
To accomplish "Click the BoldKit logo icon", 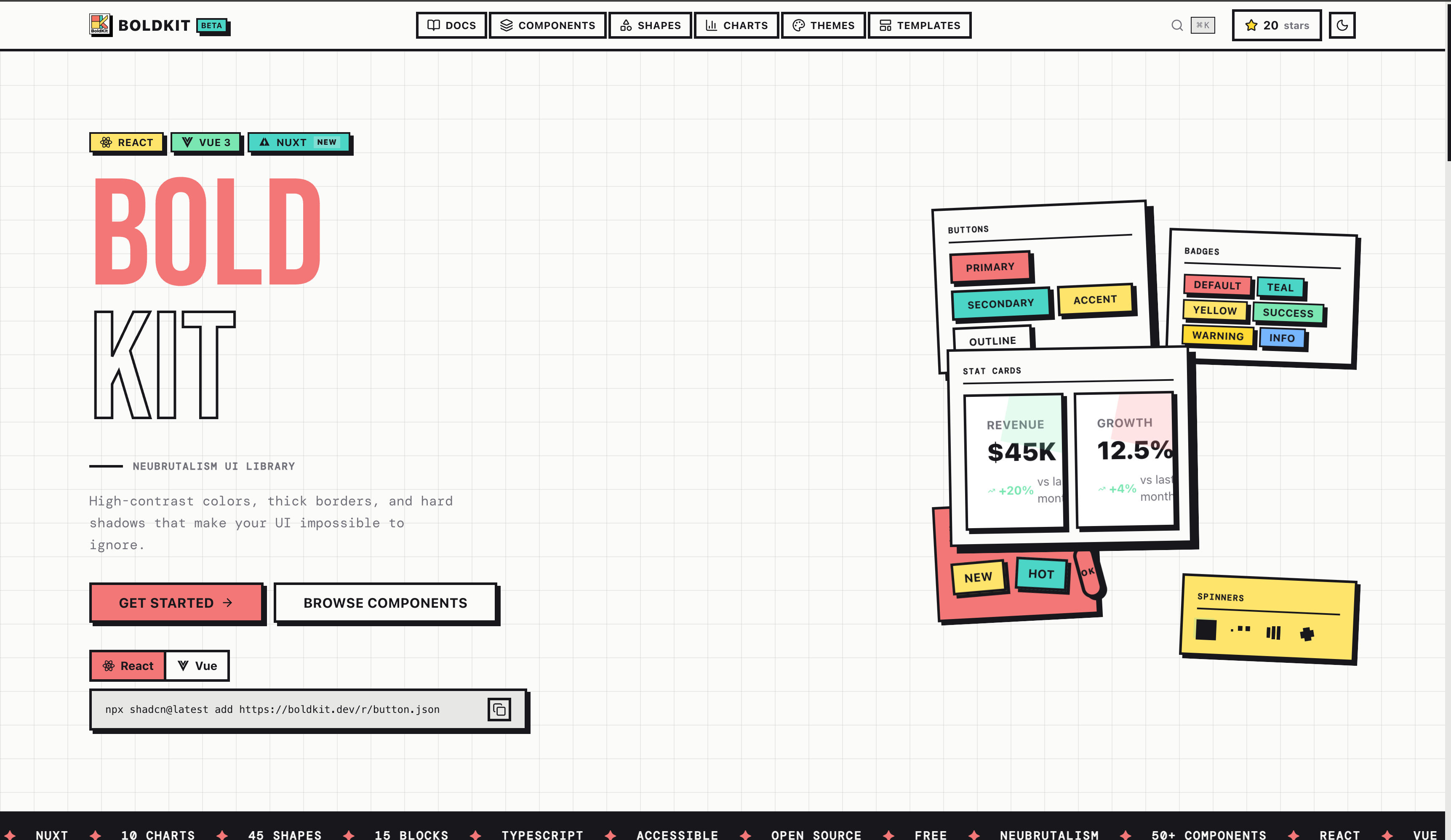I will point(100,24).
